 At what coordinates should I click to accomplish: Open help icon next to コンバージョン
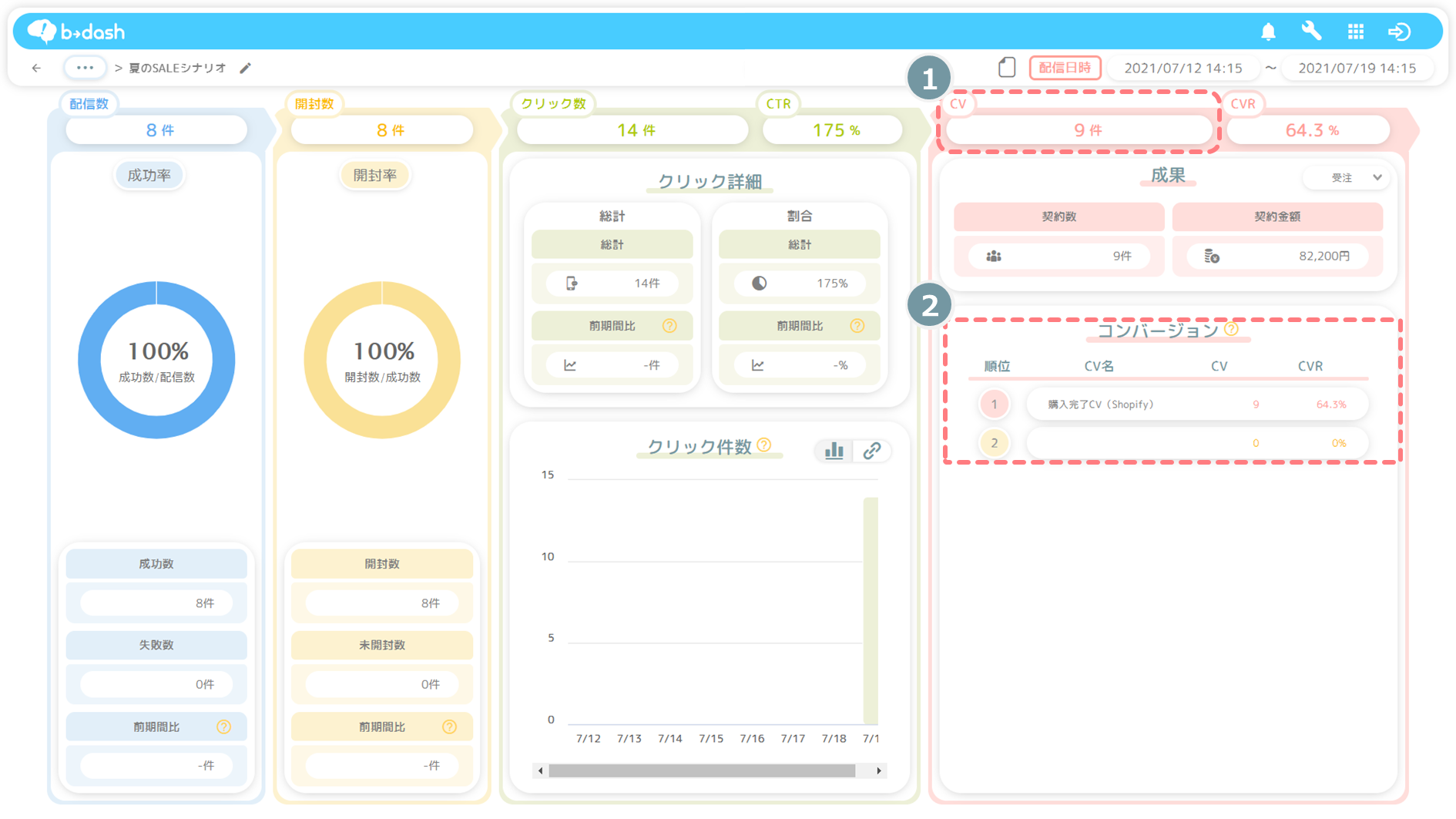[1232, 329]
